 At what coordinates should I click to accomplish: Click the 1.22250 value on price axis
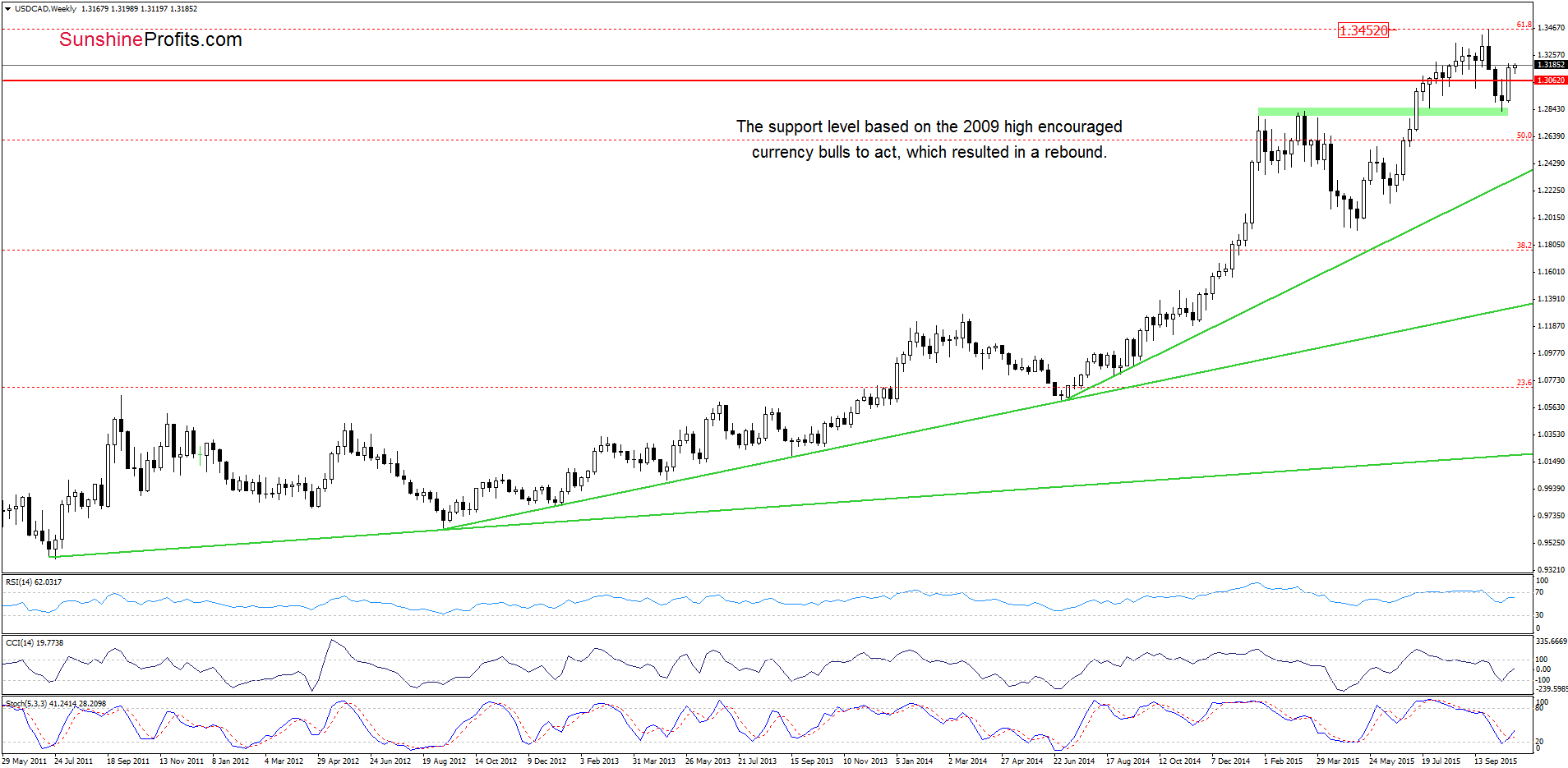(1551, 190)
